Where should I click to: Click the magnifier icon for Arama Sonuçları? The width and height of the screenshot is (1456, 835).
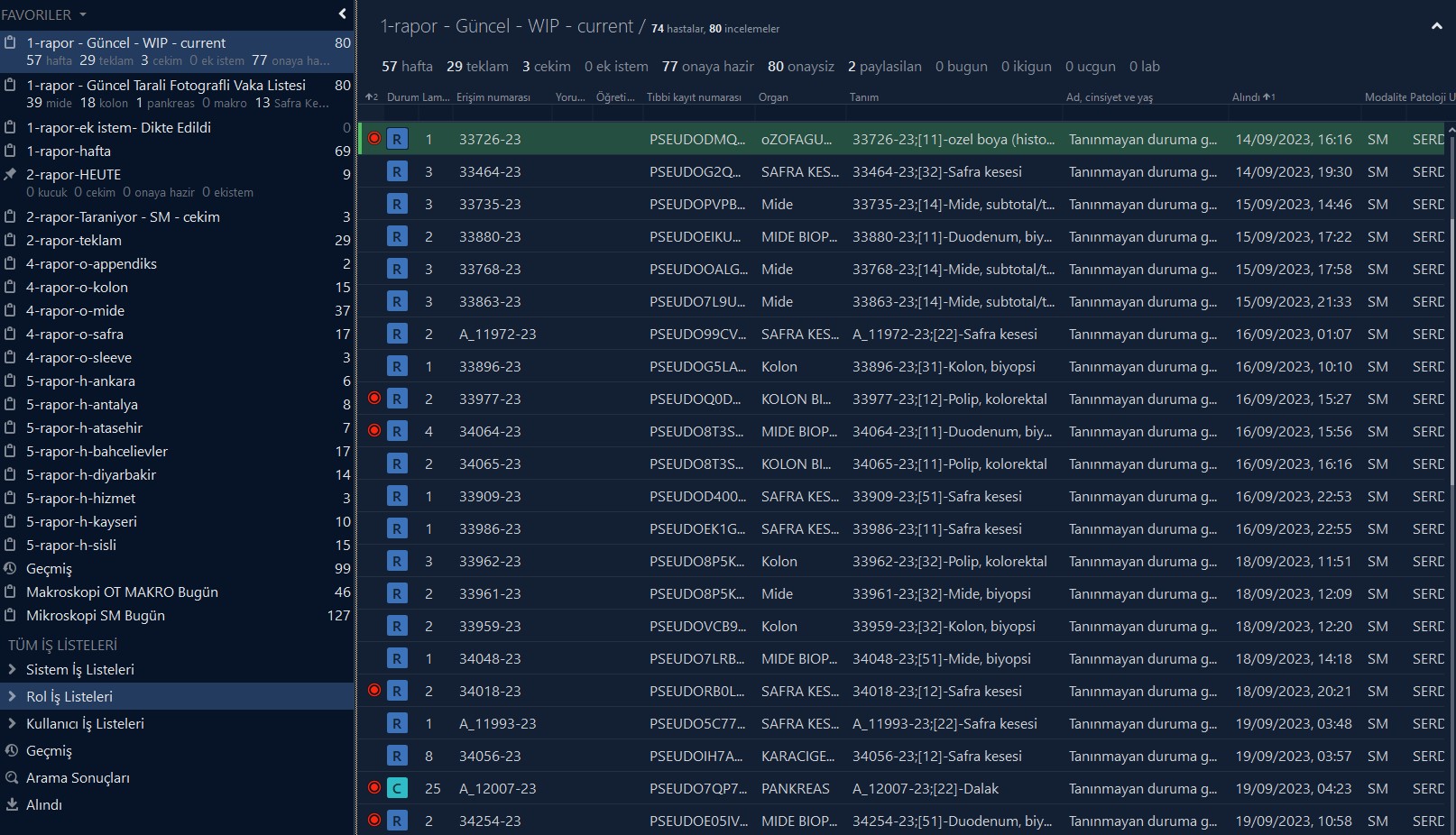(12, 777)
